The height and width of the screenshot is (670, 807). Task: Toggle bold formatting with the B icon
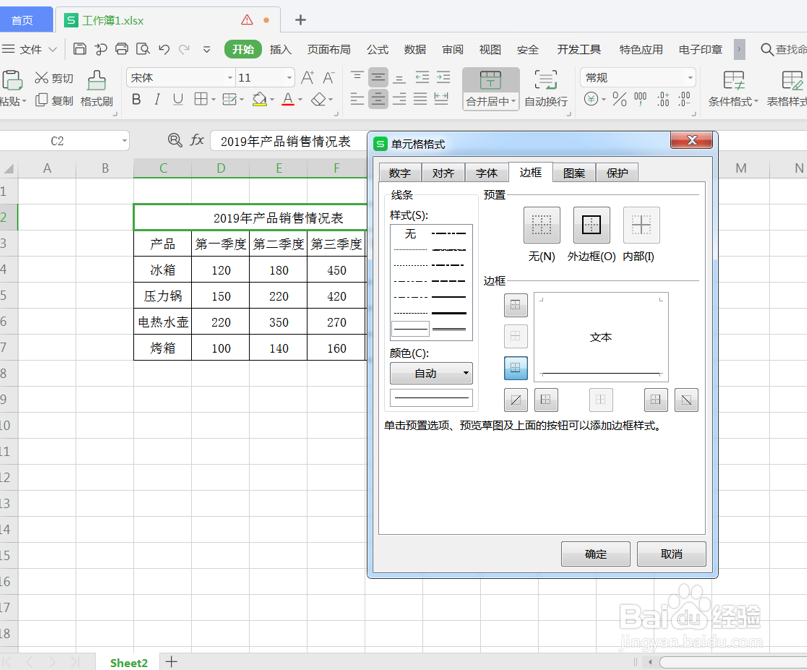coord(136,99)
